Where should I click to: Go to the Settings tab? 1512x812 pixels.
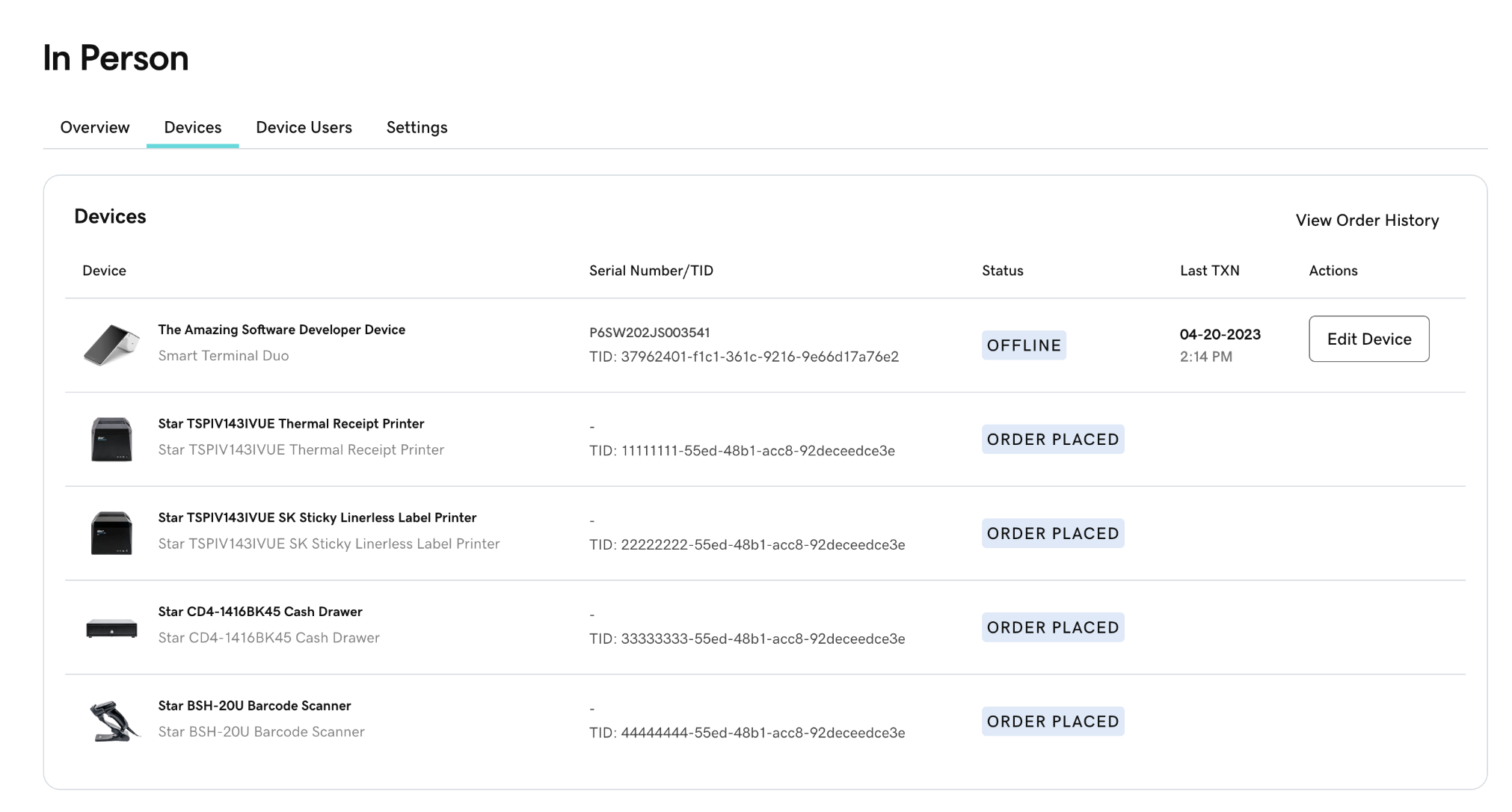417,127
